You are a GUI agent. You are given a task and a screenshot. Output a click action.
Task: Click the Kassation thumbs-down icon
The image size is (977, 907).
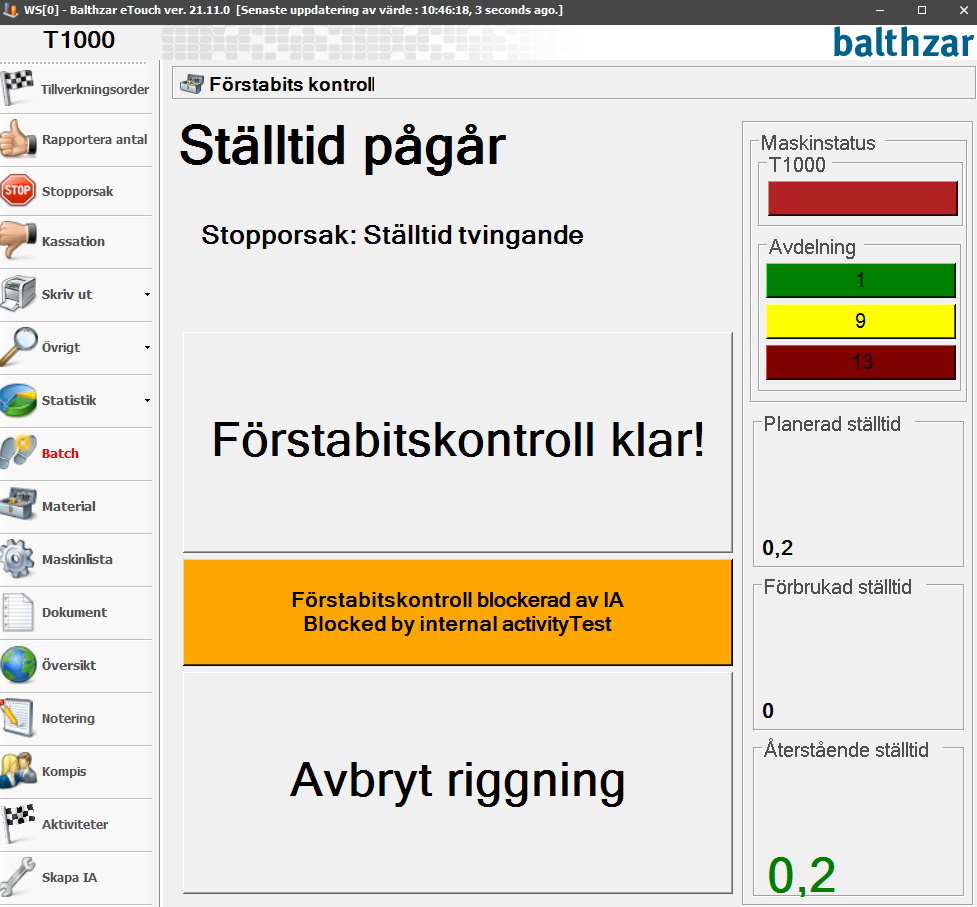[x=18, y=240]
